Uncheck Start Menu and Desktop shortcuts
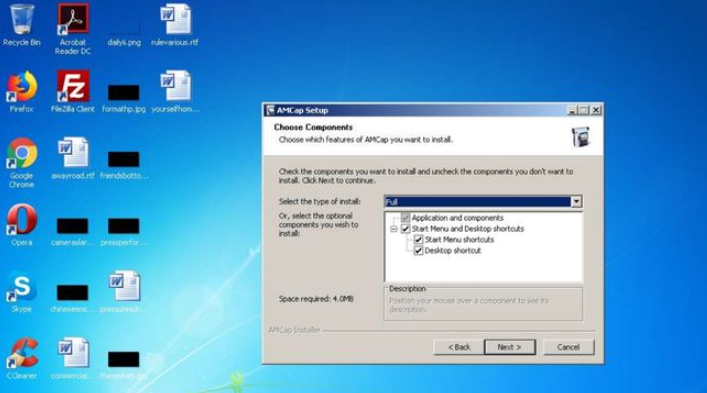 tap(405, 229)
